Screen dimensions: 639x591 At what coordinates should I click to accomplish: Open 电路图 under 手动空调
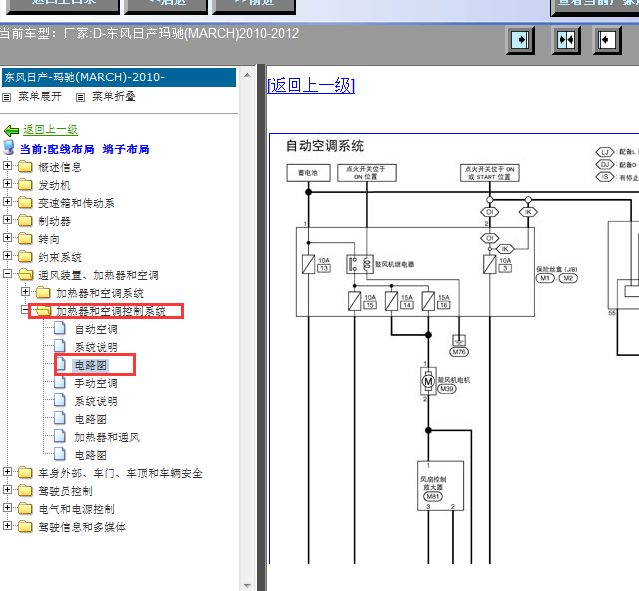[90, 419]
